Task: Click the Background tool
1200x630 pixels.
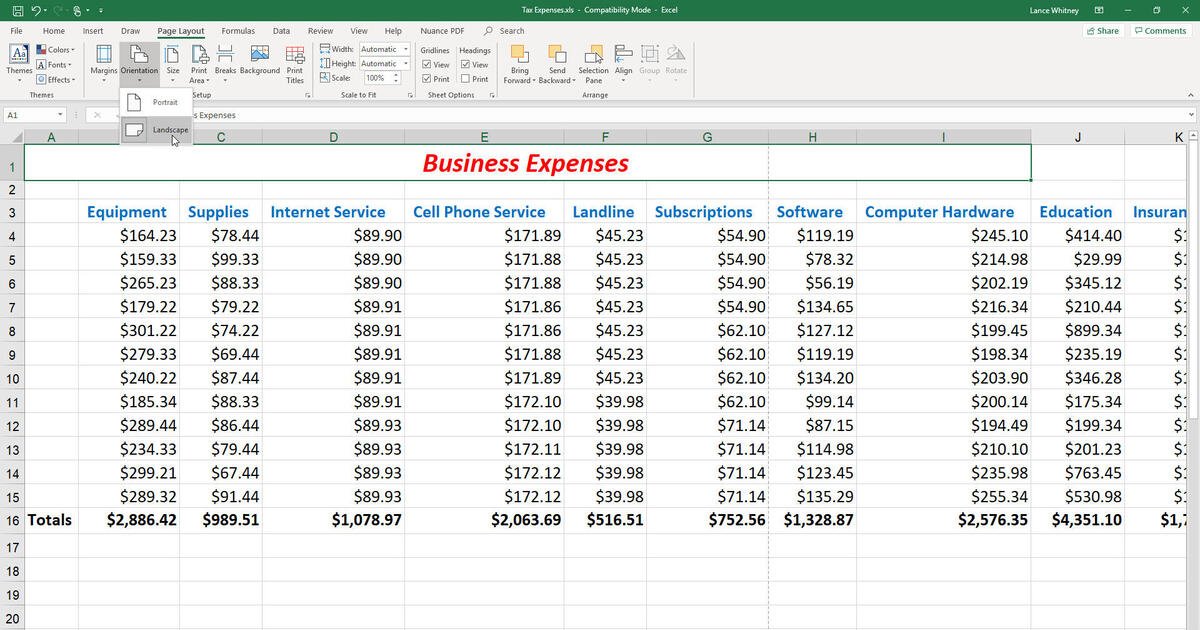Action: pos(260,62)
